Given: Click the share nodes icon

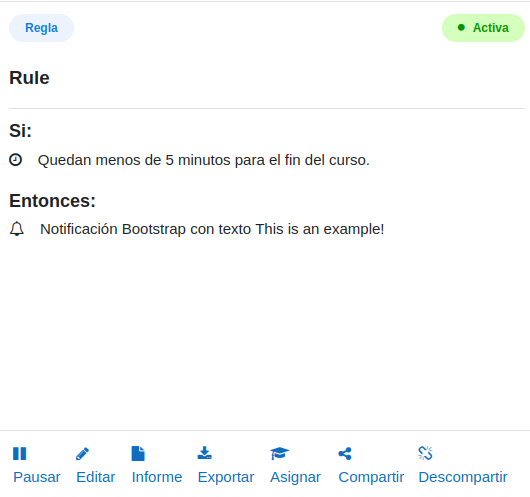Looking at the screenshot, I should (x=345, y=453).
